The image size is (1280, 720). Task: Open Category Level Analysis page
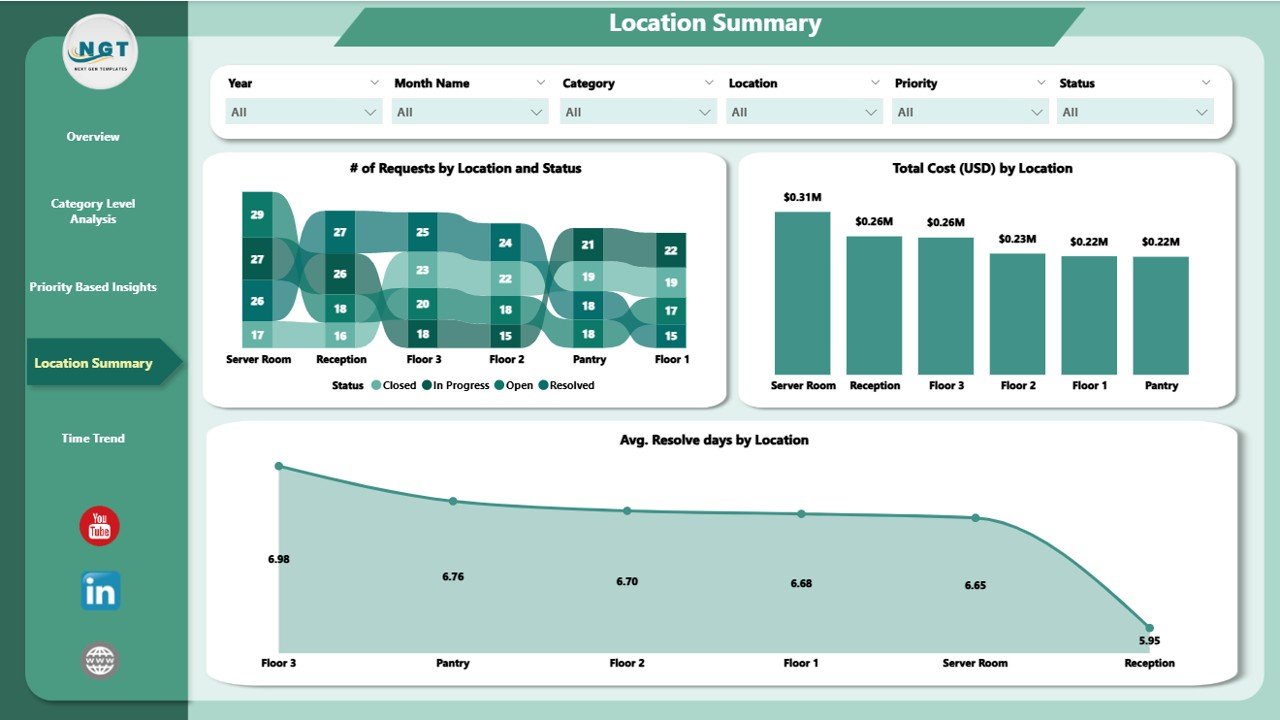click(93, 211)
